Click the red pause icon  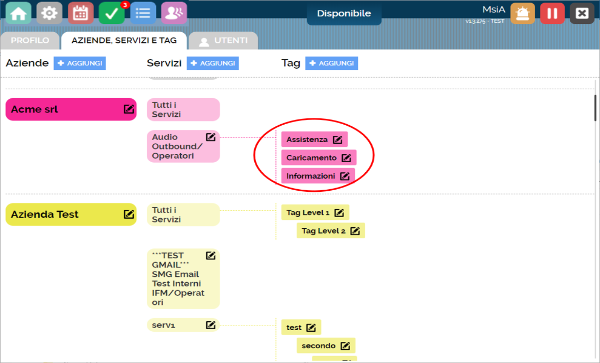click(x=552, y=13)
